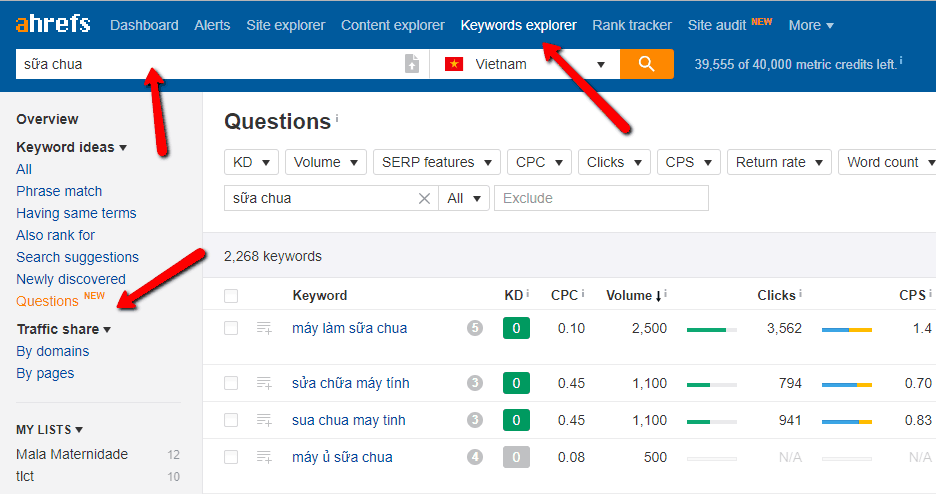Open the SERP features filter dropdown

point(436,162)
